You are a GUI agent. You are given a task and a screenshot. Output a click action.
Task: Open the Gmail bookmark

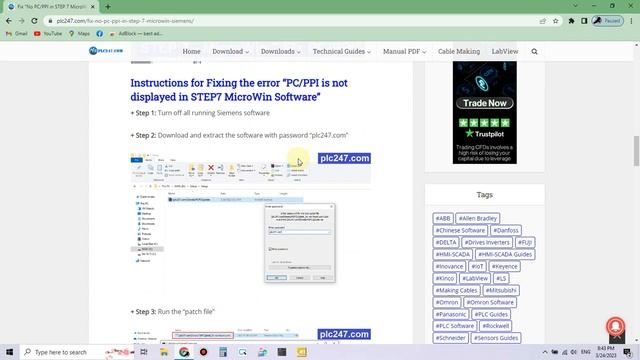(17, 33)
